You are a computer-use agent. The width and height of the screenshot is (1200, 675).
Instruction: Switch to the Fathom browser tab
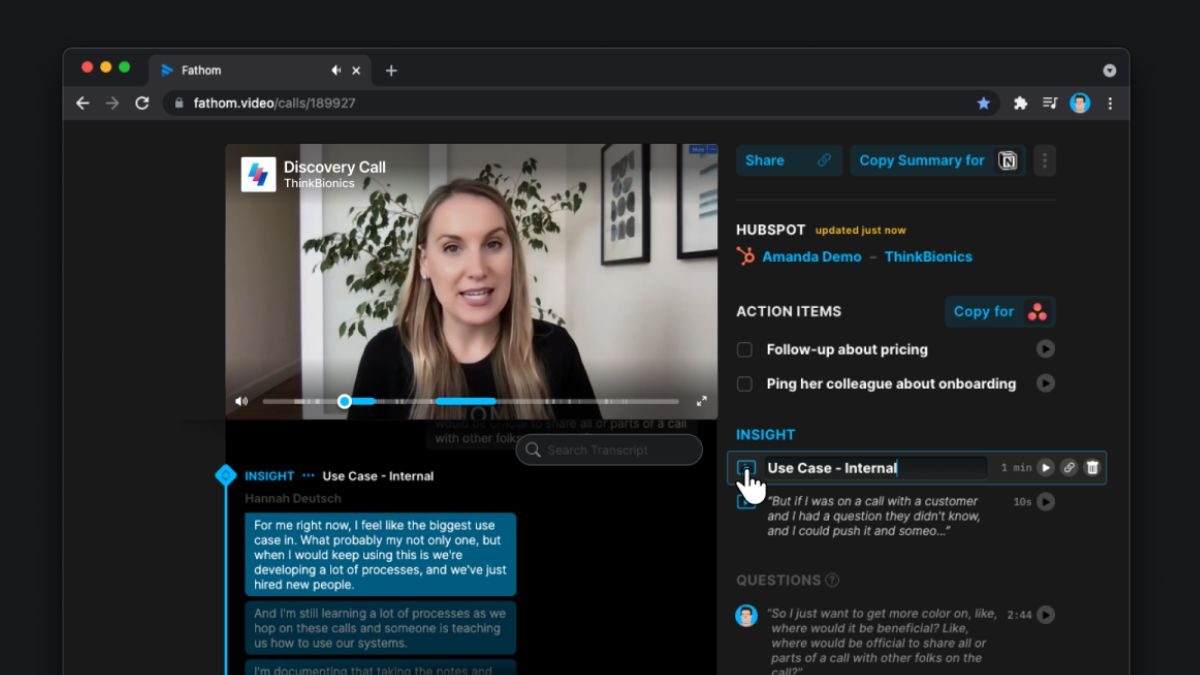click(240, 70)
